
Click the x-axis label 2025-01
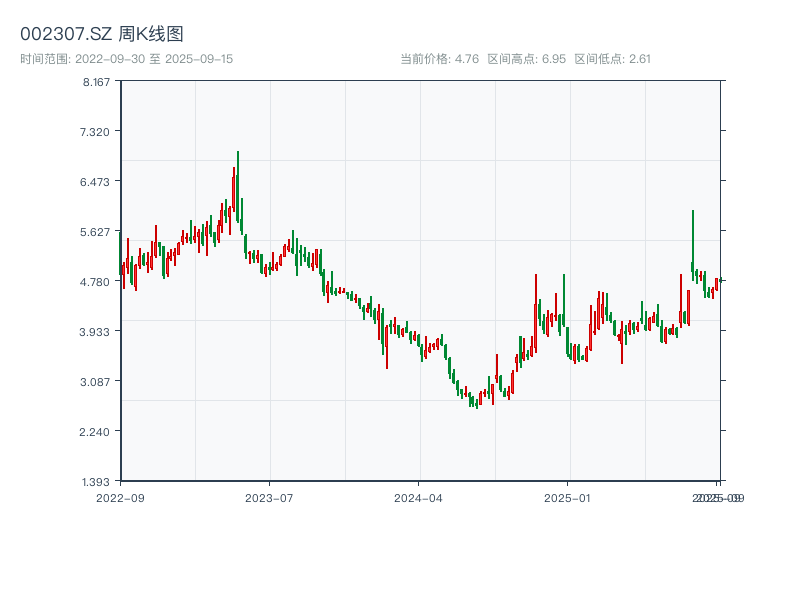pyautogui.click(x=567, y=498)
